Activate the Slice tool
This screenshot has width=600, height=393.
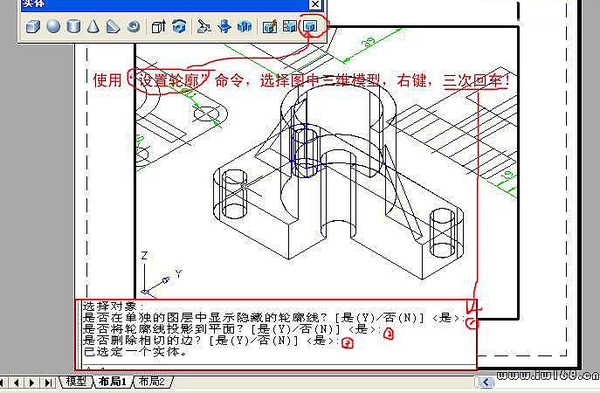click(x=204, y=26)
